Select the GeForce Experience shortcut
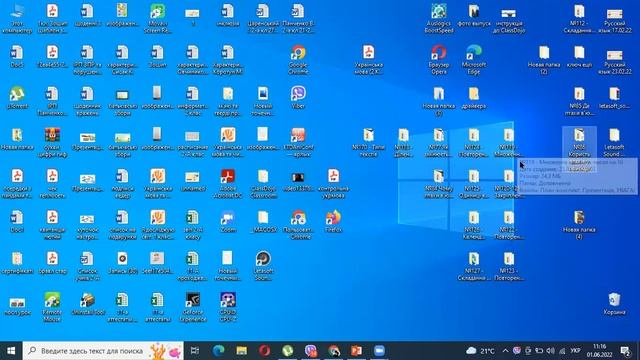640x360 pixels. [x=193, y=308]
